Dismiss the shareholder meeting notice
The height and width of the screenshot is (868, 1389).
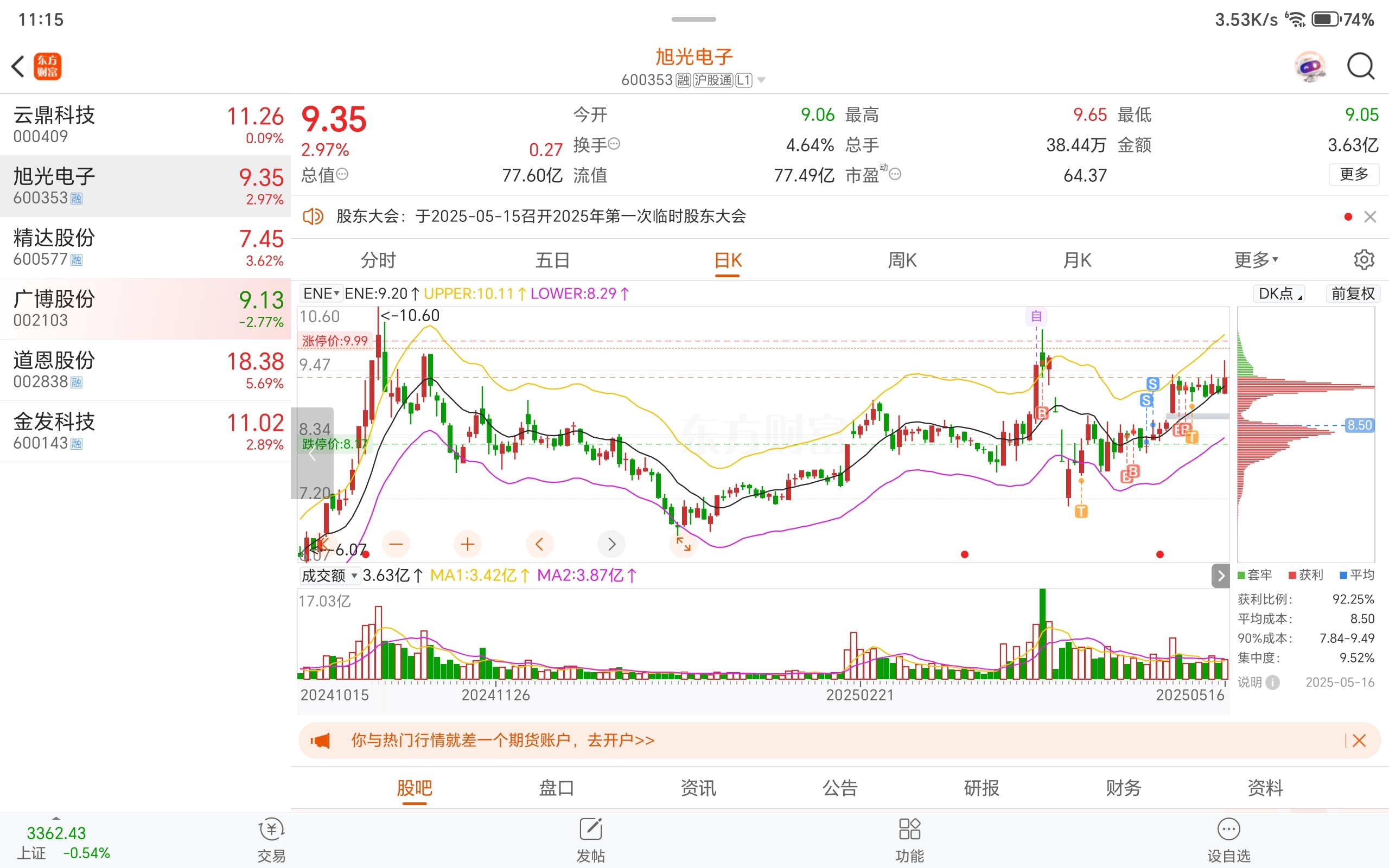coord(1370,216)
